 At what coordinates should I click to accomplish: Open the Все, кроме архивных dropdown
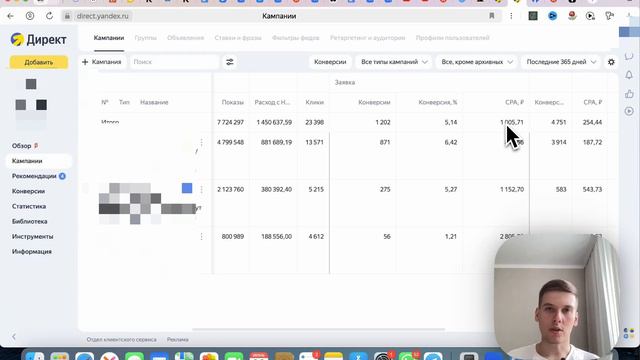(x=476, y=62)
